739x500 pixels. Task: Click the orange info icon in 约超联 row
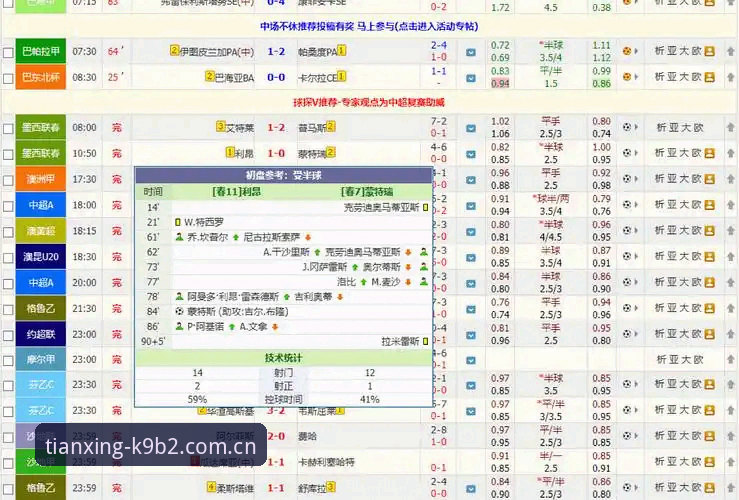(x=709, y=334)
